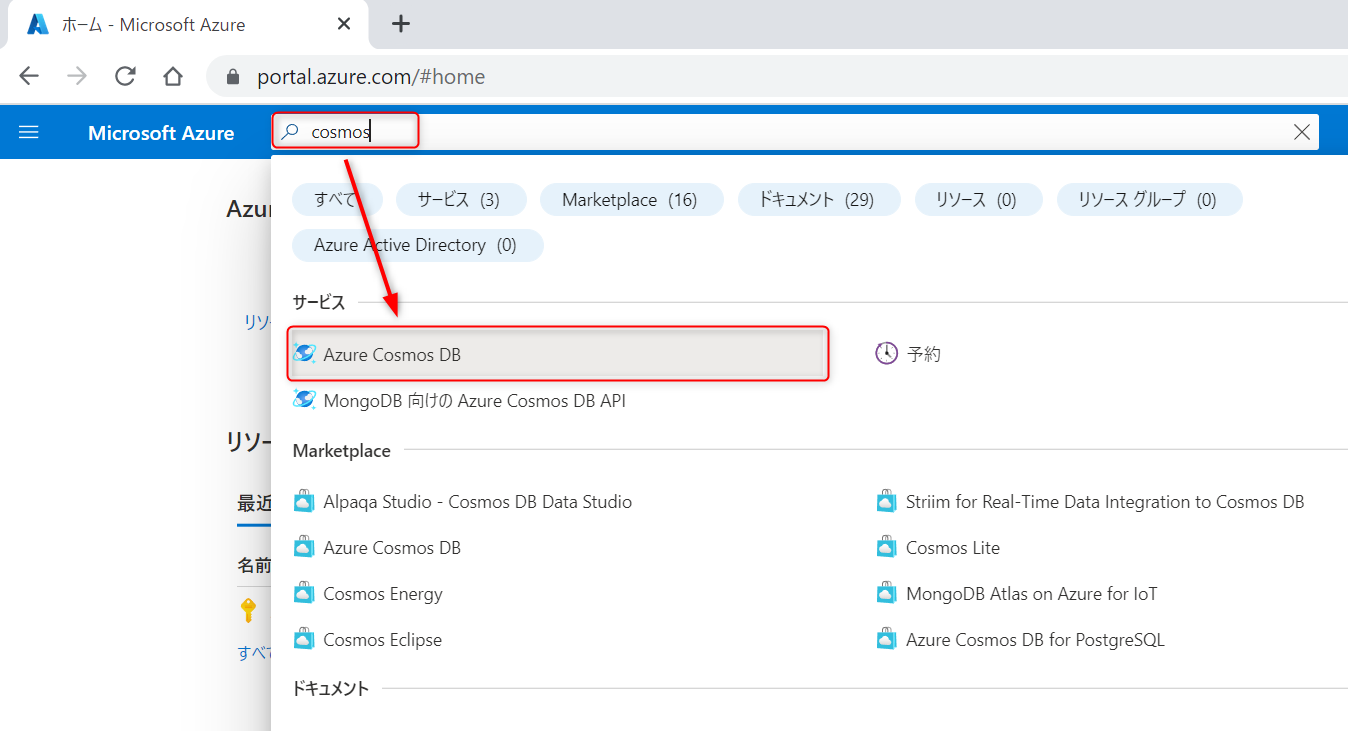Click the clock icon next to 予約
This screenshot has height=731, width=1348.
point(886,353)
